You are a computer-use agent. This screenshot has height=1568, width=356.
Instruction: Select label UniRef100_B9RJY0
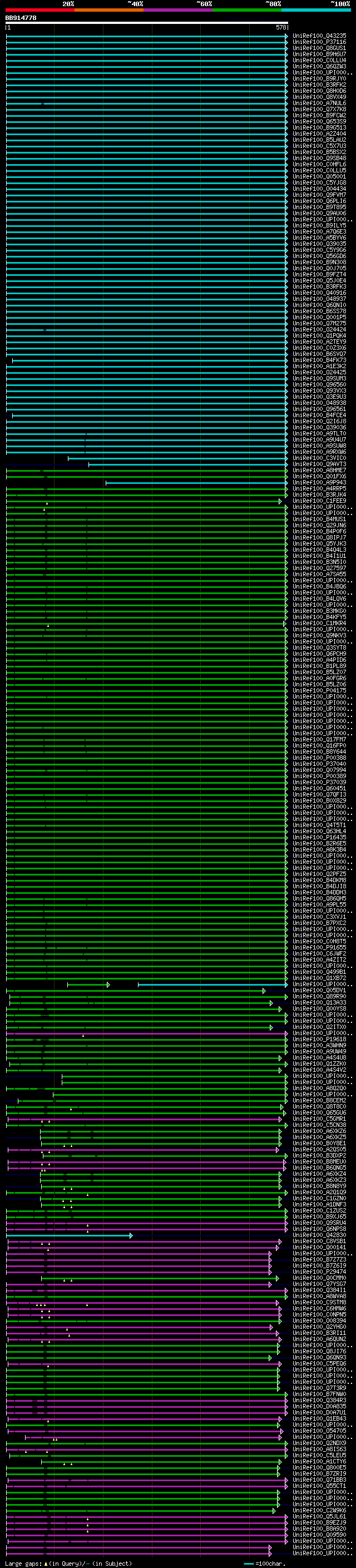(x=319, y=78)
